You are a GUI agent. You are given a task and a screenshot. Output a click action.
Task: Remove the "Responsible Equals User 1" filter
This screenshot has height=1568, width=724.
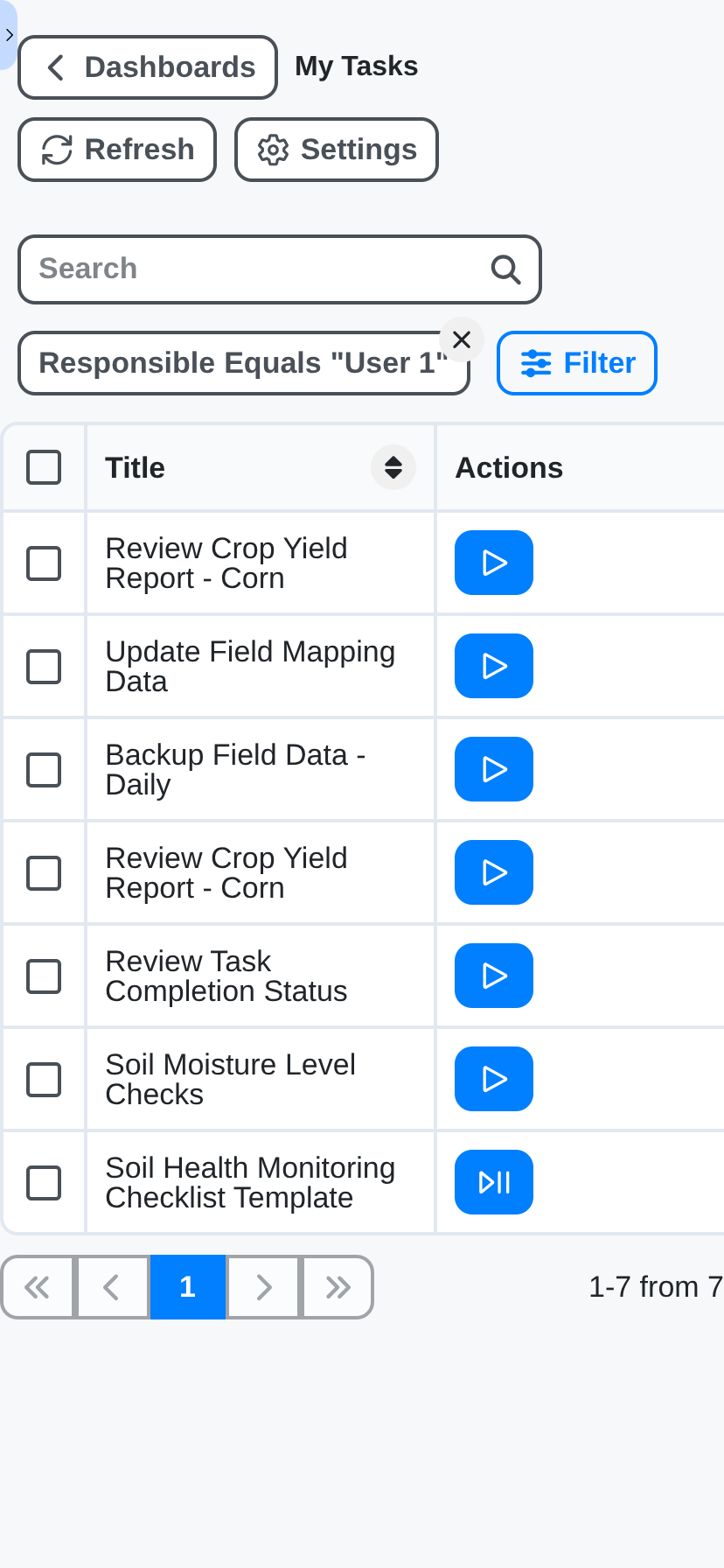tap(461, 340)
